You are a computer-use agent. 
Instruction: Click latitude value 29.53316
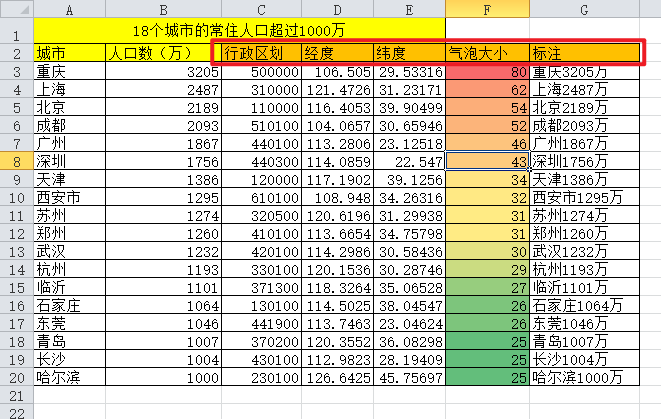click(409, 71)
